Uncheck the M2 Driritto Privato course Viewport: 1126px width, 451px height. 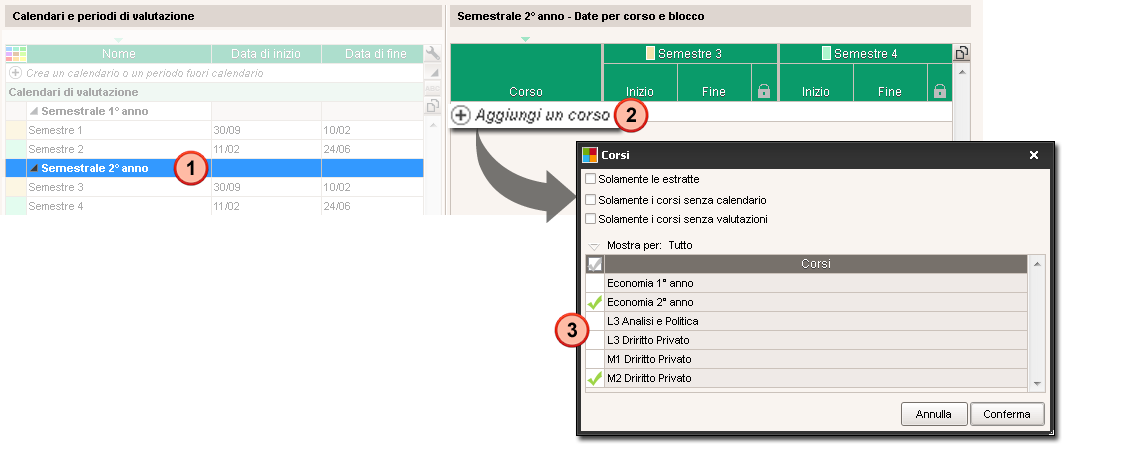pos(595,378)
